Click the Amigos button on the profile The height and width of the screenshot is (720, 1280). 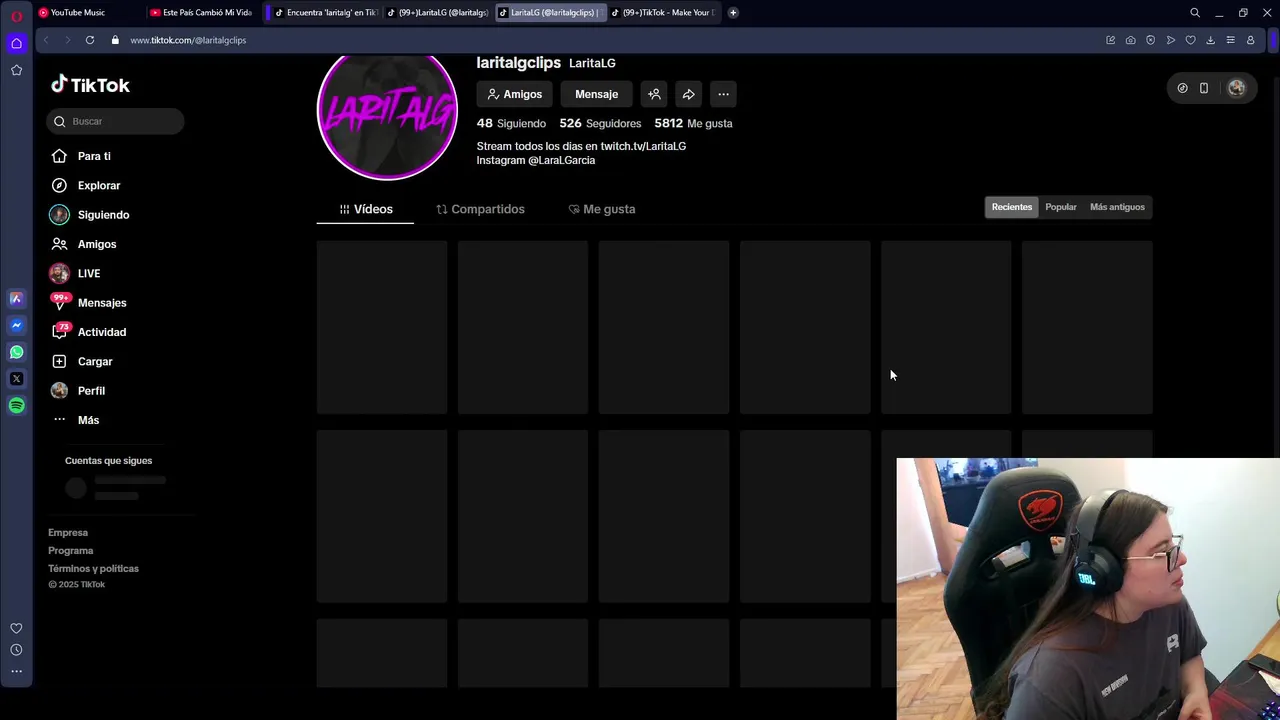[514, 94]
